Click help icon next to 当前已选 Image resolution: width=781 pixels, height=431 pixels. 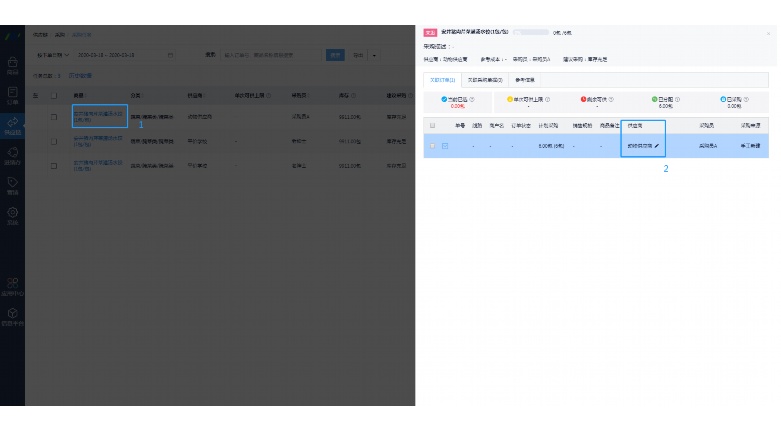(x=472, y=99)
